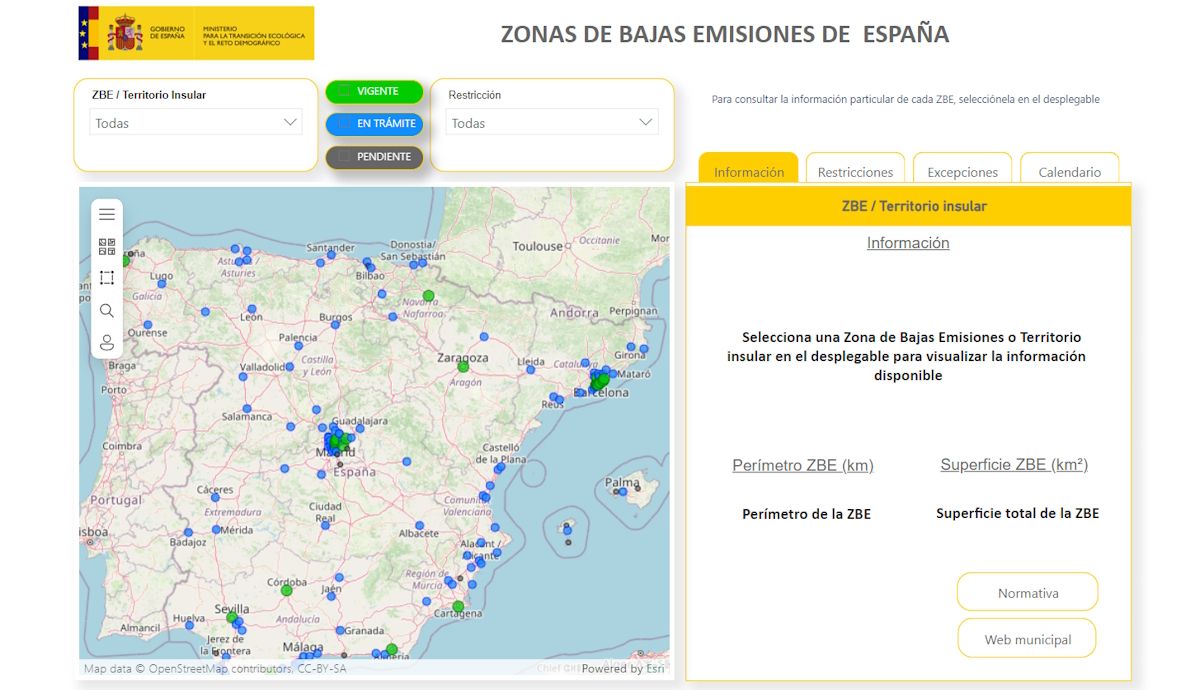Click the Normativa button
The width and height of the screenshot is (1200, 690).
point(1027,592)
